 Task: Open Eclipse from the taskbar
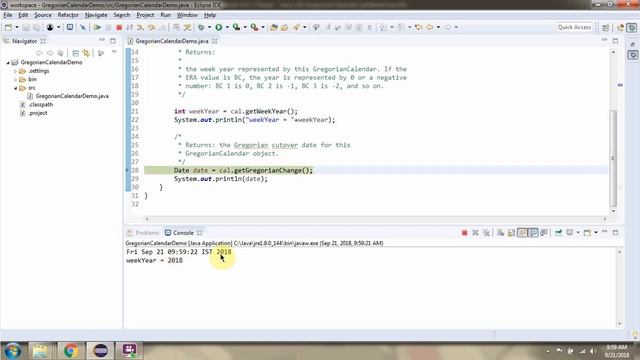coord(101,351)
